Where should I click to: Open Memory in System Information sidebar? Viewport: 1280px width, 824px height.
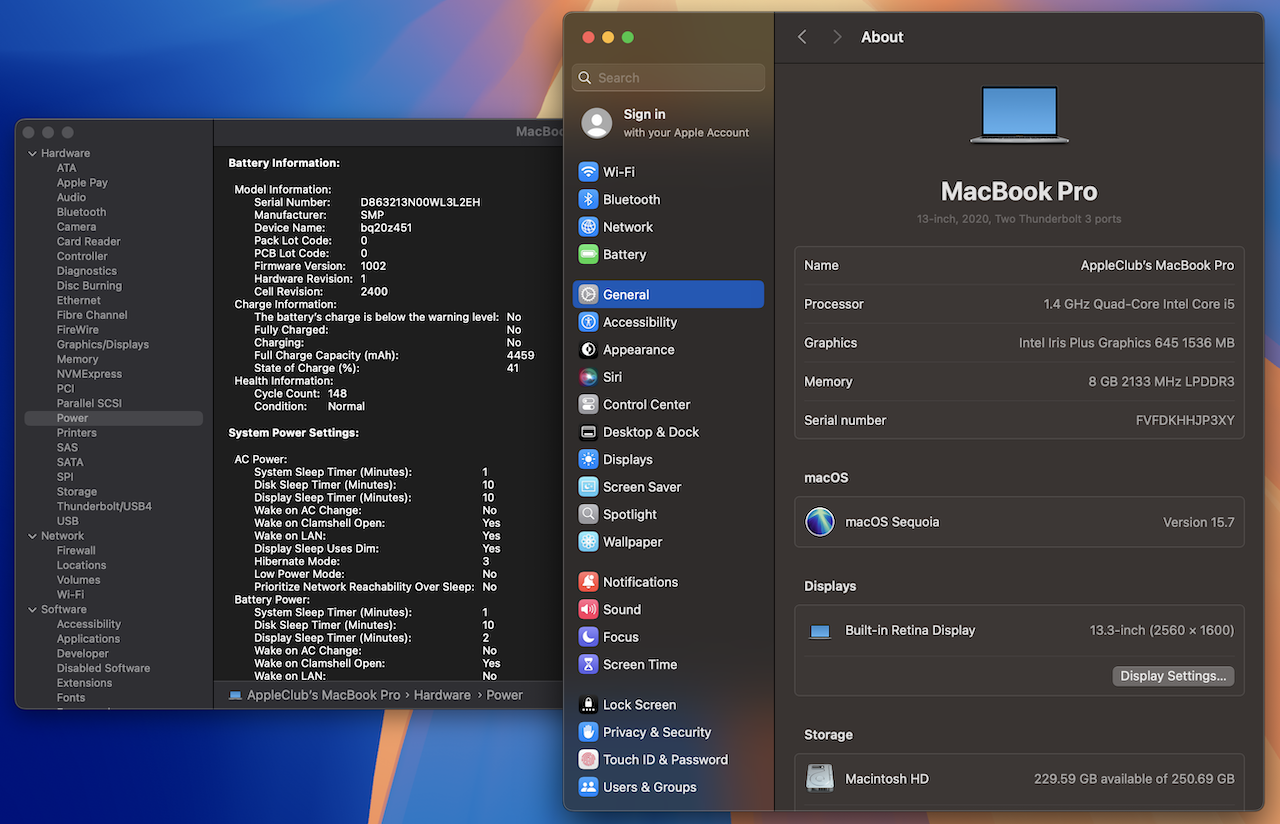click(77, 359)
